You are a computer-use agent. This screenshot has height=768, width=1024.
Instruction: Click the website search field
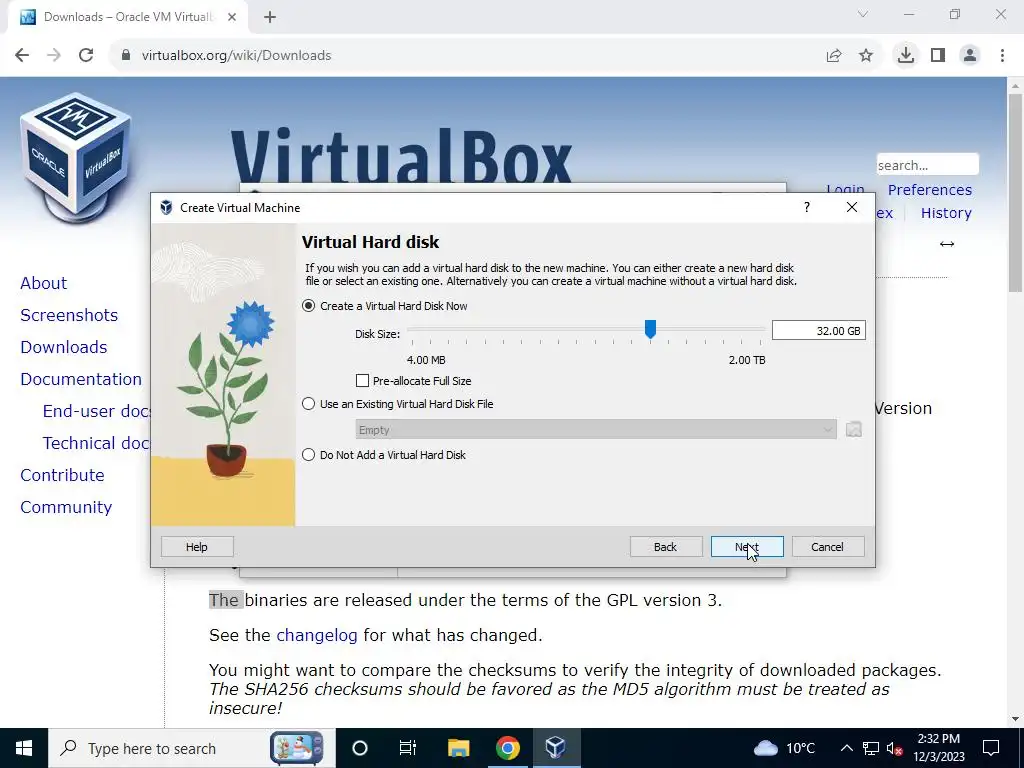pyautogui.click(x=927, y=165)
